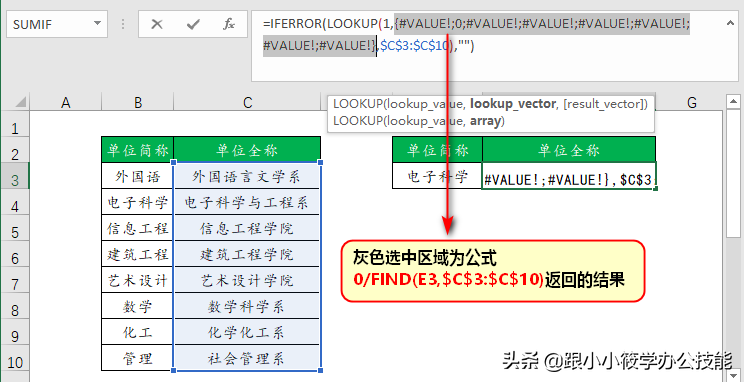The height and width of the screenshot is (382, 744).
Task: Click editing cell showing #VALUE!;#VALUE!},$C$3
Action: point(569,177)
